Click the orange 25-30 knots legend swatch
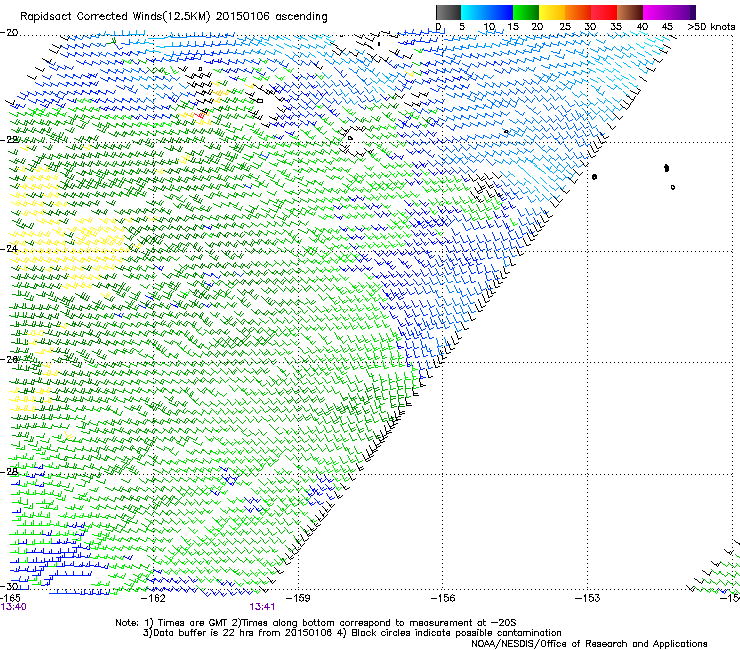This screenshot has height=650, width=740. 578,12
